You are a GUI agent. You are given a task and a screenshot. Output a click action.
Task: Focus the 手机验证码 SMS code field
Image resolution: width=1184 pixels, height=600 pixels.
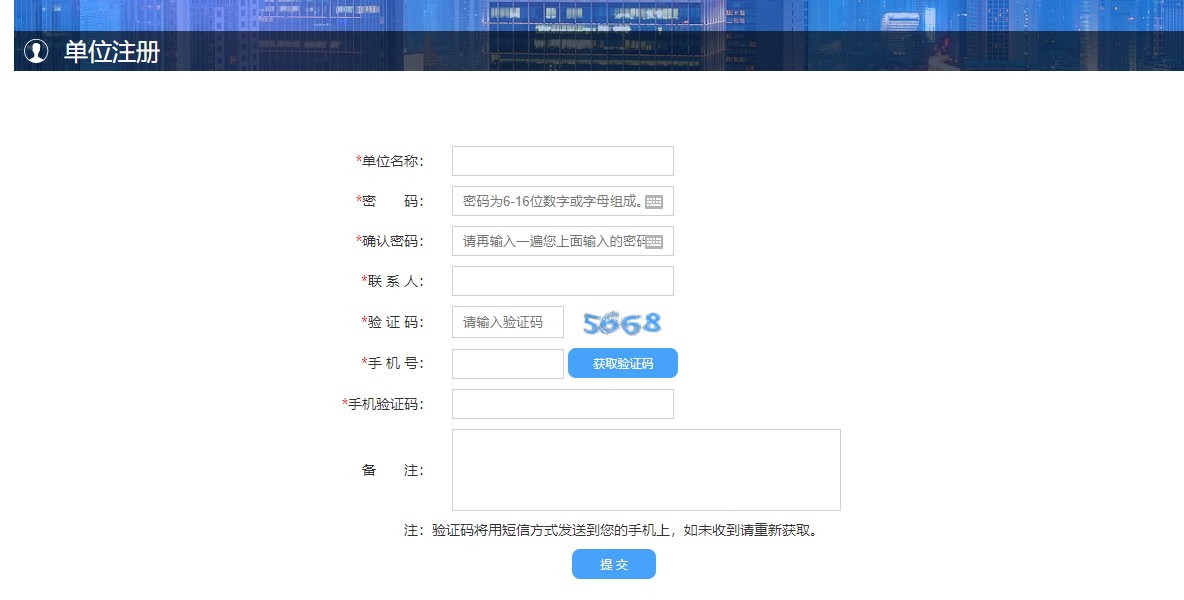[x=561, y=403]
